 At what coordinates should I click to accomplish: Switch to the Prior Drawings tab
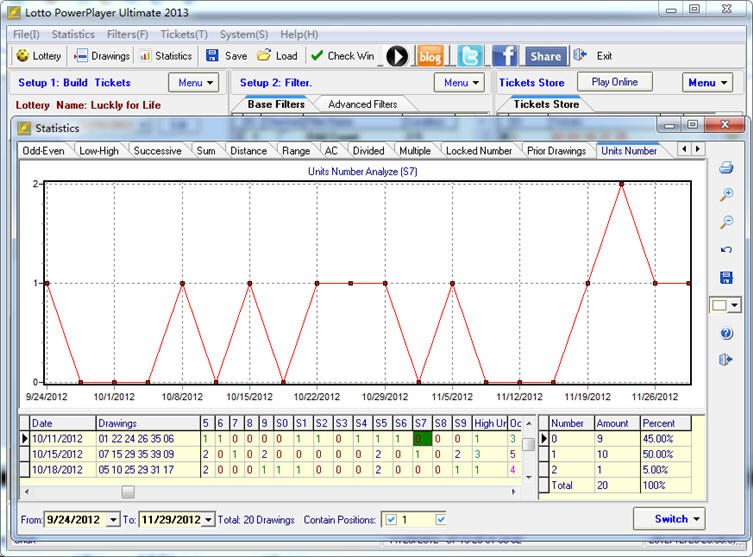556,151
